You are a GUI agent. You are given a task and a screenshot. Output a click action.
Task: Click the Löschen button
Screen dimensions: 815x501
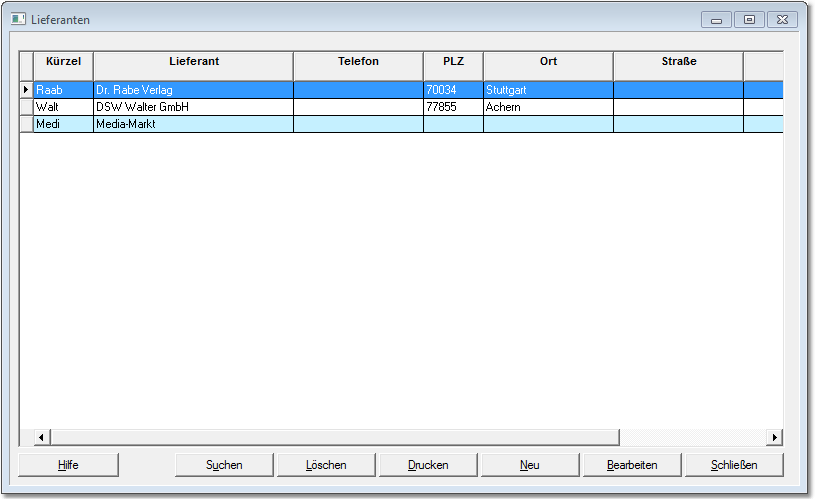tap(326, 465)
